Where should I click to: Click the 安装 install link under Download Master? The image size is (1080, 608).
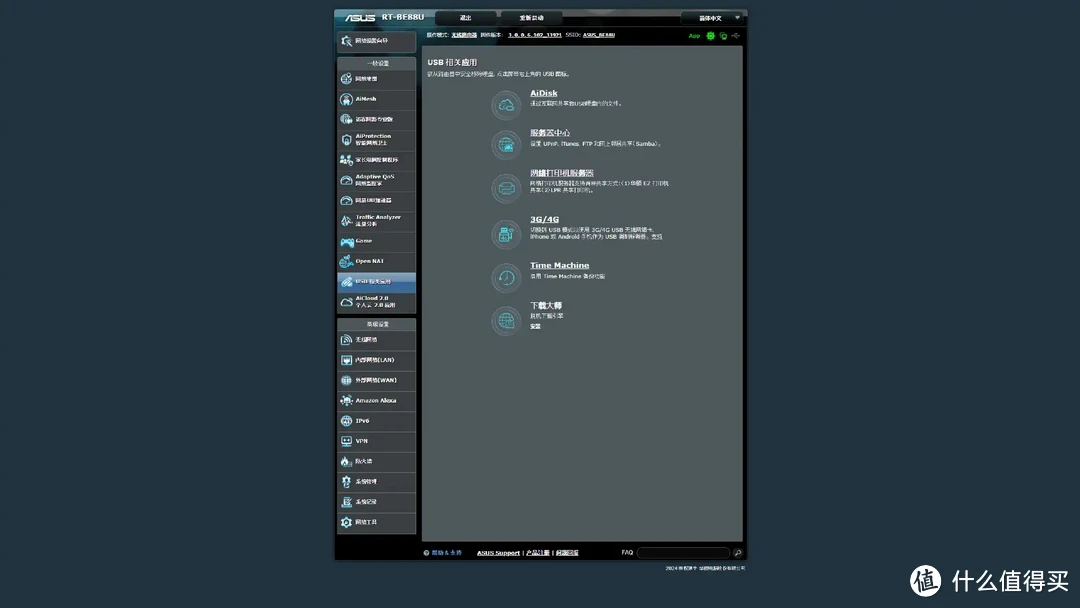(x=535, y=326)
